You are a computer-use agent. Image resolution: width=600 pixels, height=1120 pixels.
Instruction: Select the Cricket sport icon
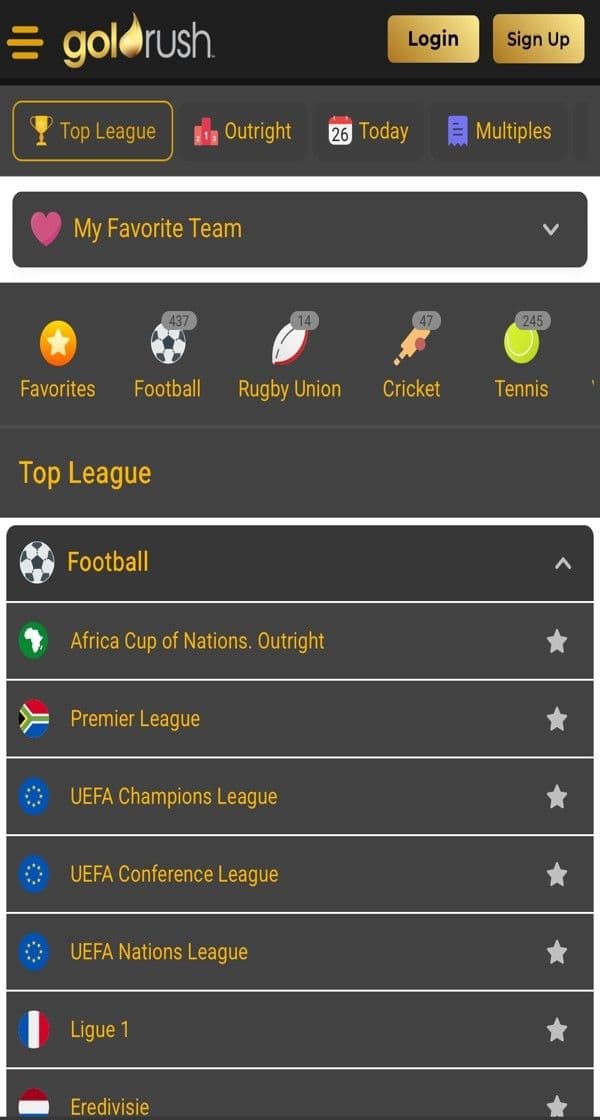[411, 345]
